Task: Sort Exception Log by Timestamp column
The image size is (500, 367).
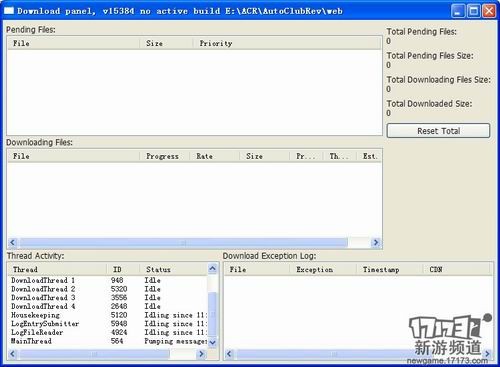Action: [x=390, y=269]
